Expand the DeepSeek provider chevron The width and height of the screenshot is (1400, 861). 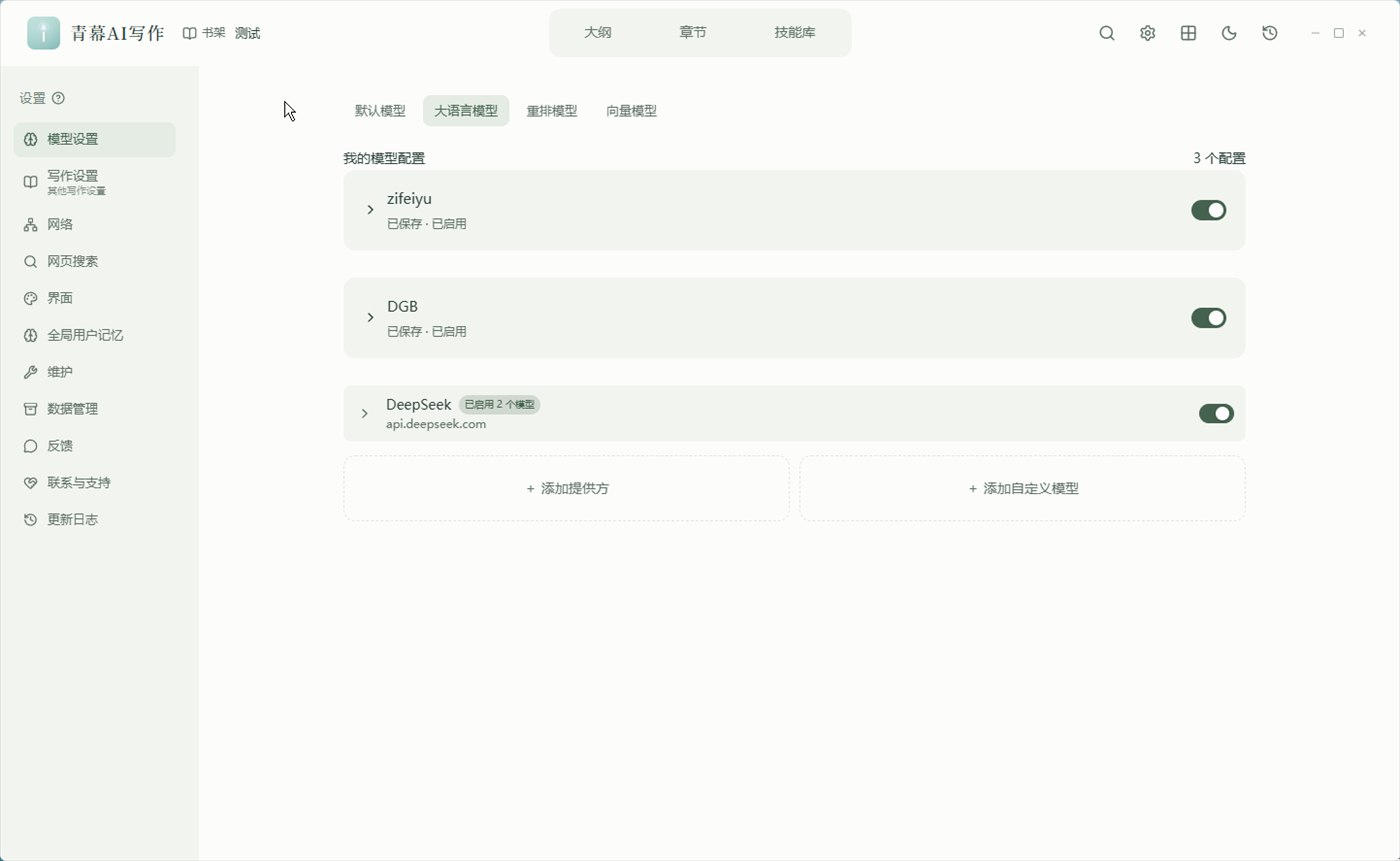(x=365, y=413)
